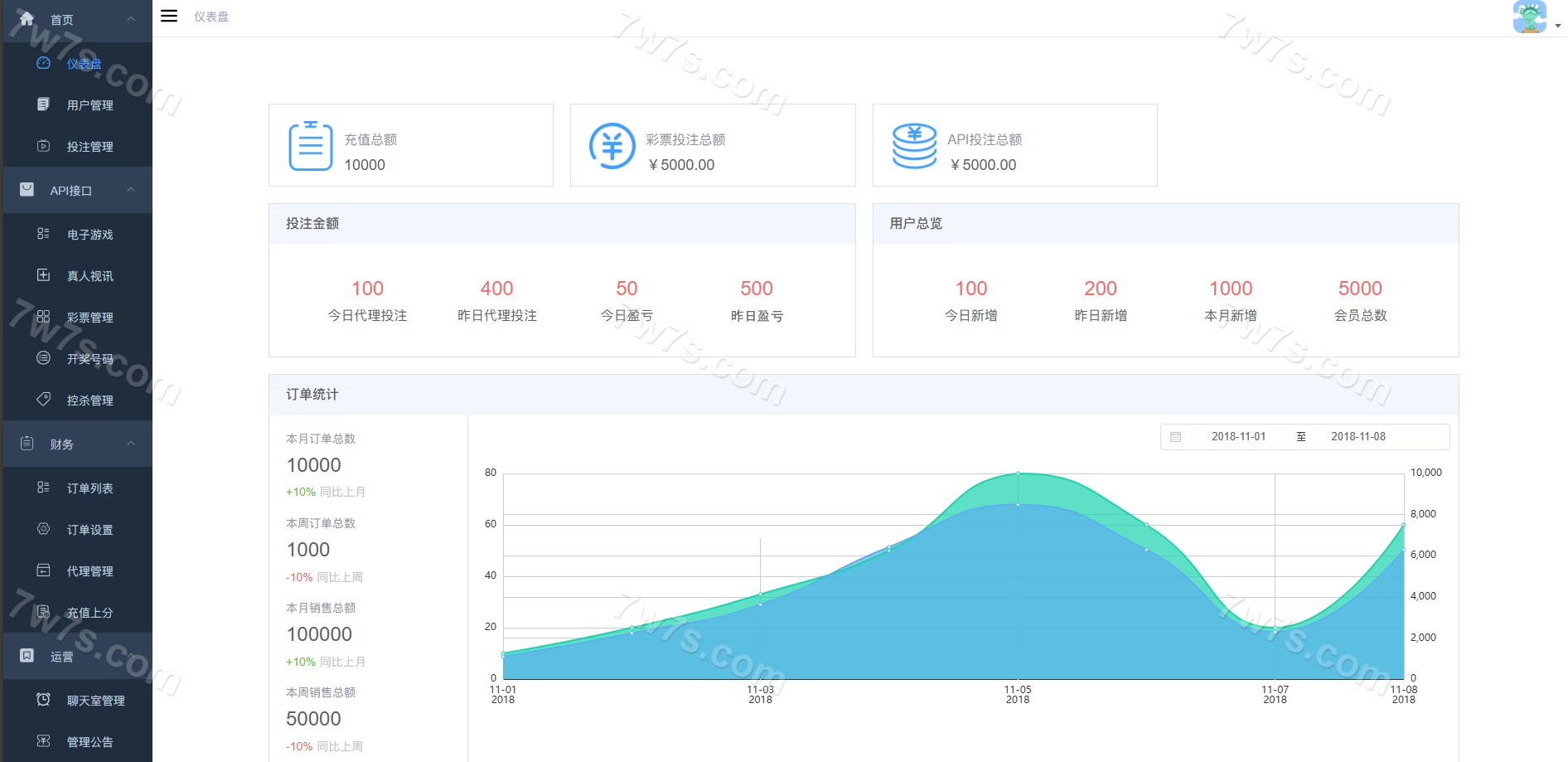Click the calendar icon in date range
The height and width of the screenshot is (762, 1568).
coord(1175,437)
